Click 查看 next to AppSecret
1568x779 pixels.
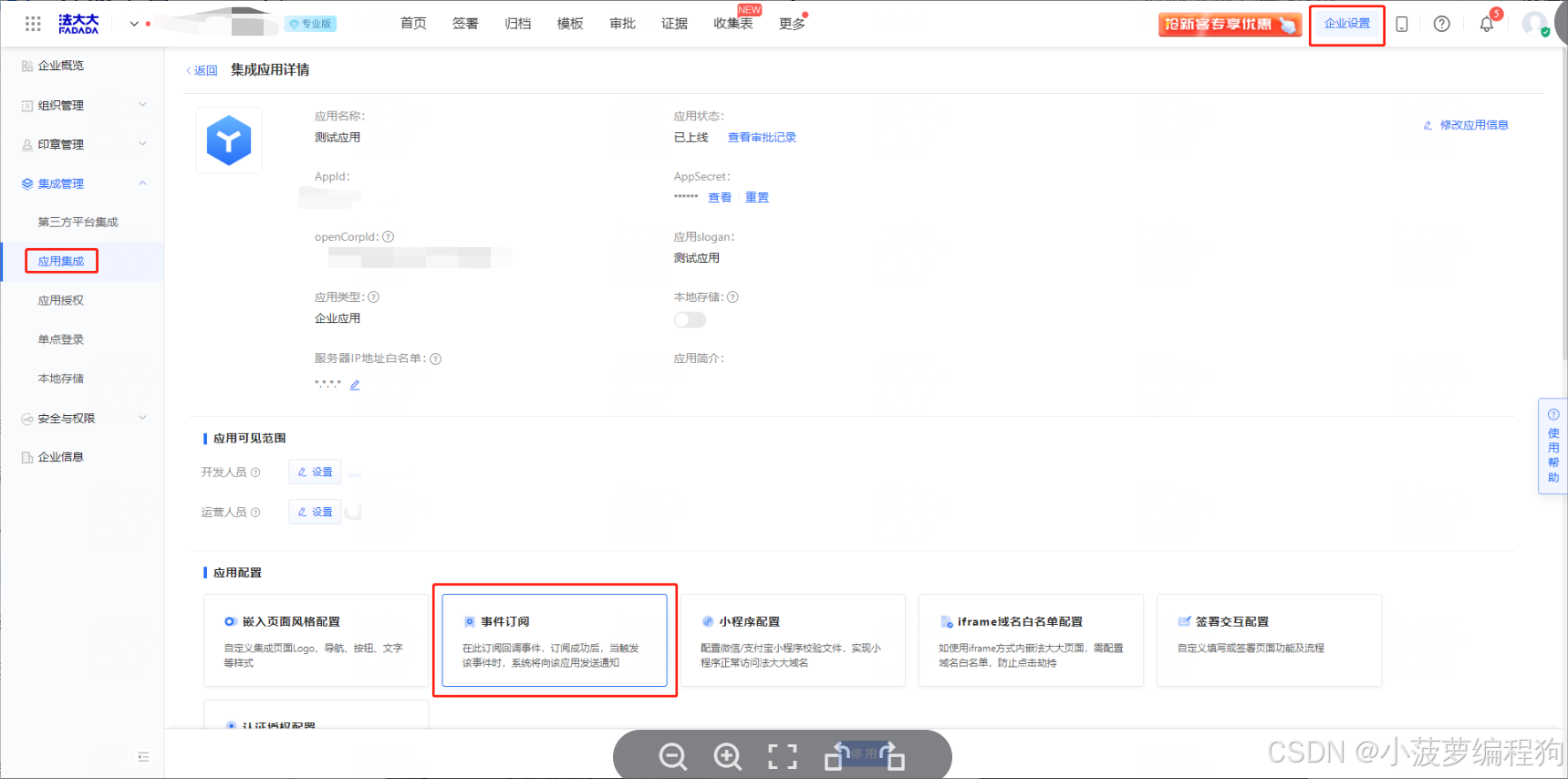click(720, 197)
